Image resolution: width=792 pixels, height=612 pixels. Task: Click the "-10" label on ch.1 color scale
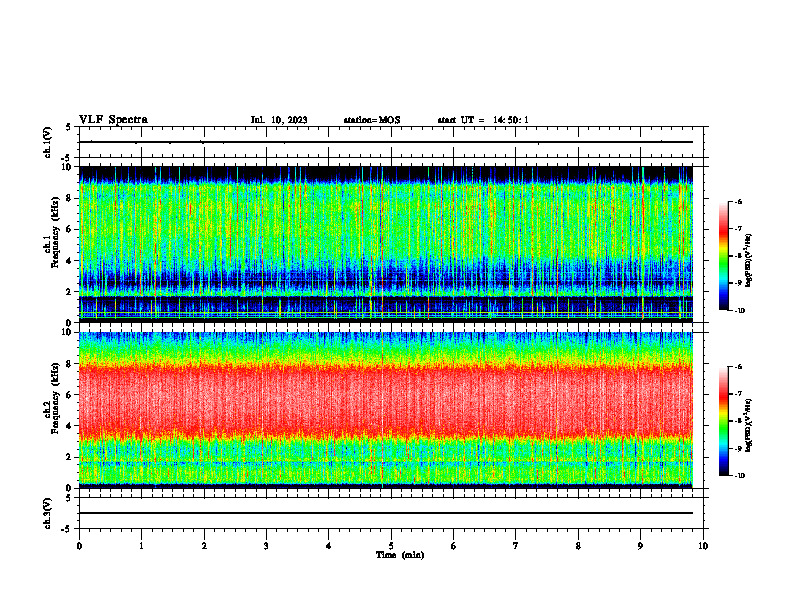[740, 311]
